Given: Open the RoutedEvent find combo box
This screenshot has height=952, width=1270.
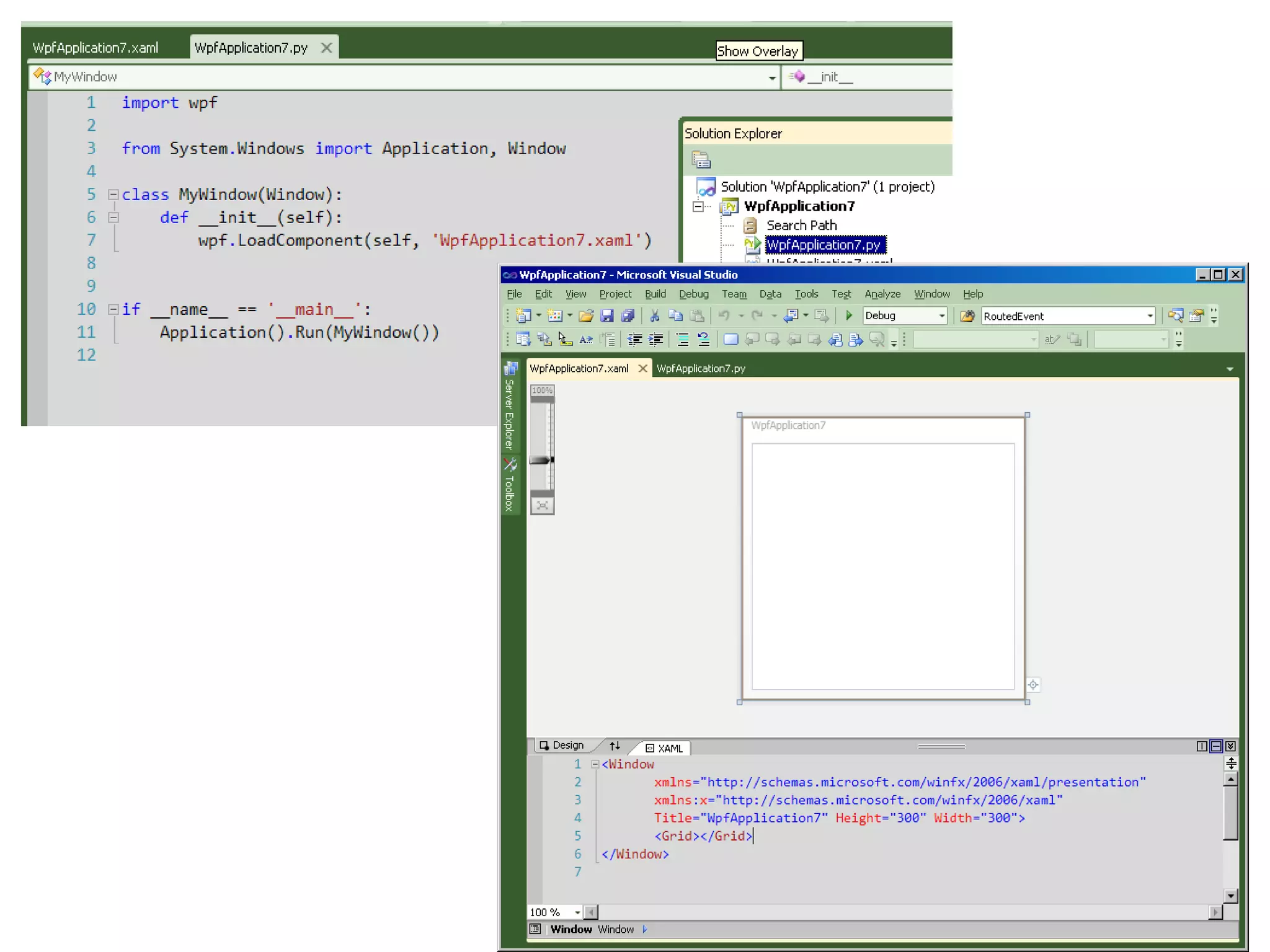Looking at the screenshot, I should (x=1150, y=316).
